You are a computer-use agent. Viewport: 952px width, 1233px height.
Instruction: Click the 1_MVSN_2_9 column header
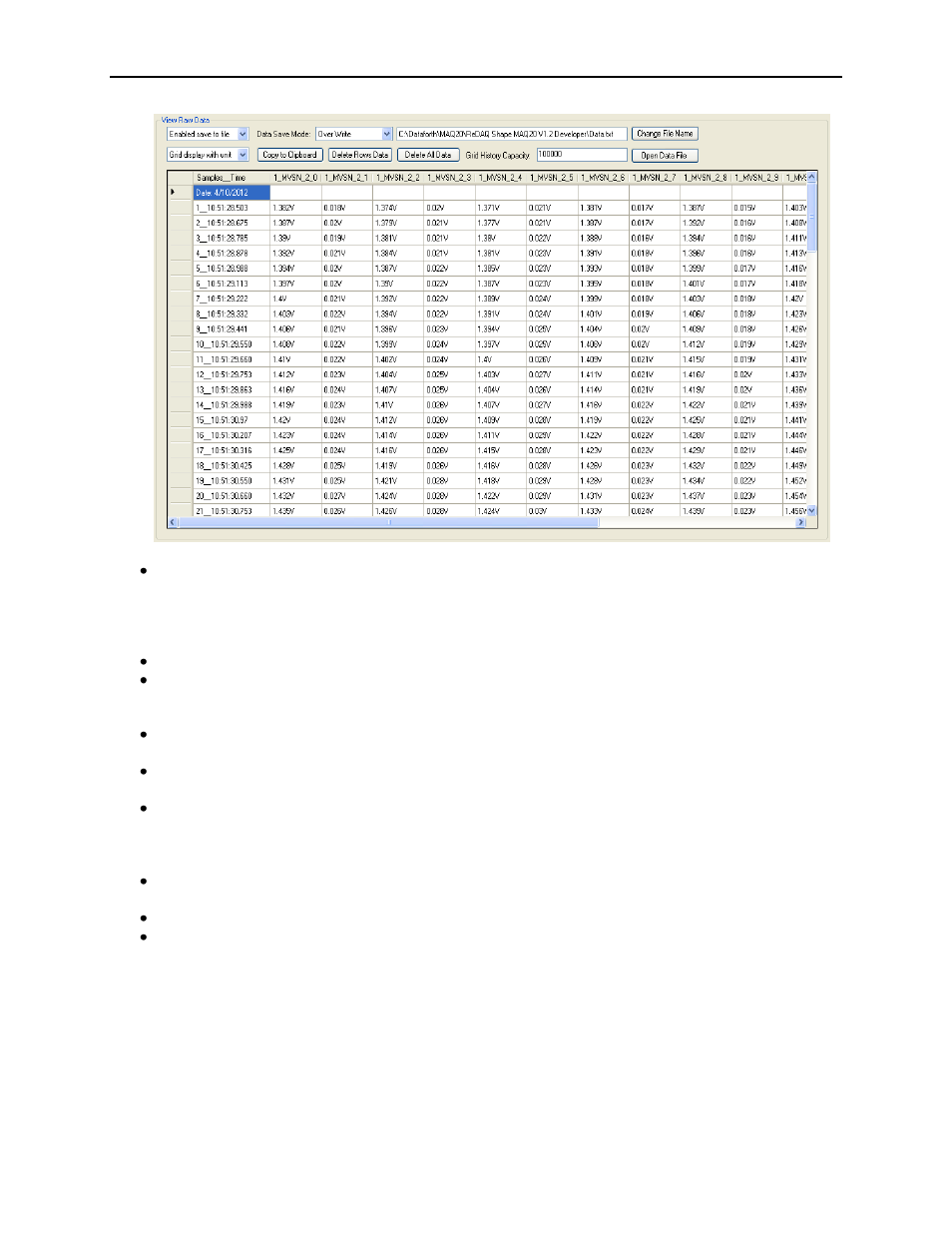click(x=756, y=178)
